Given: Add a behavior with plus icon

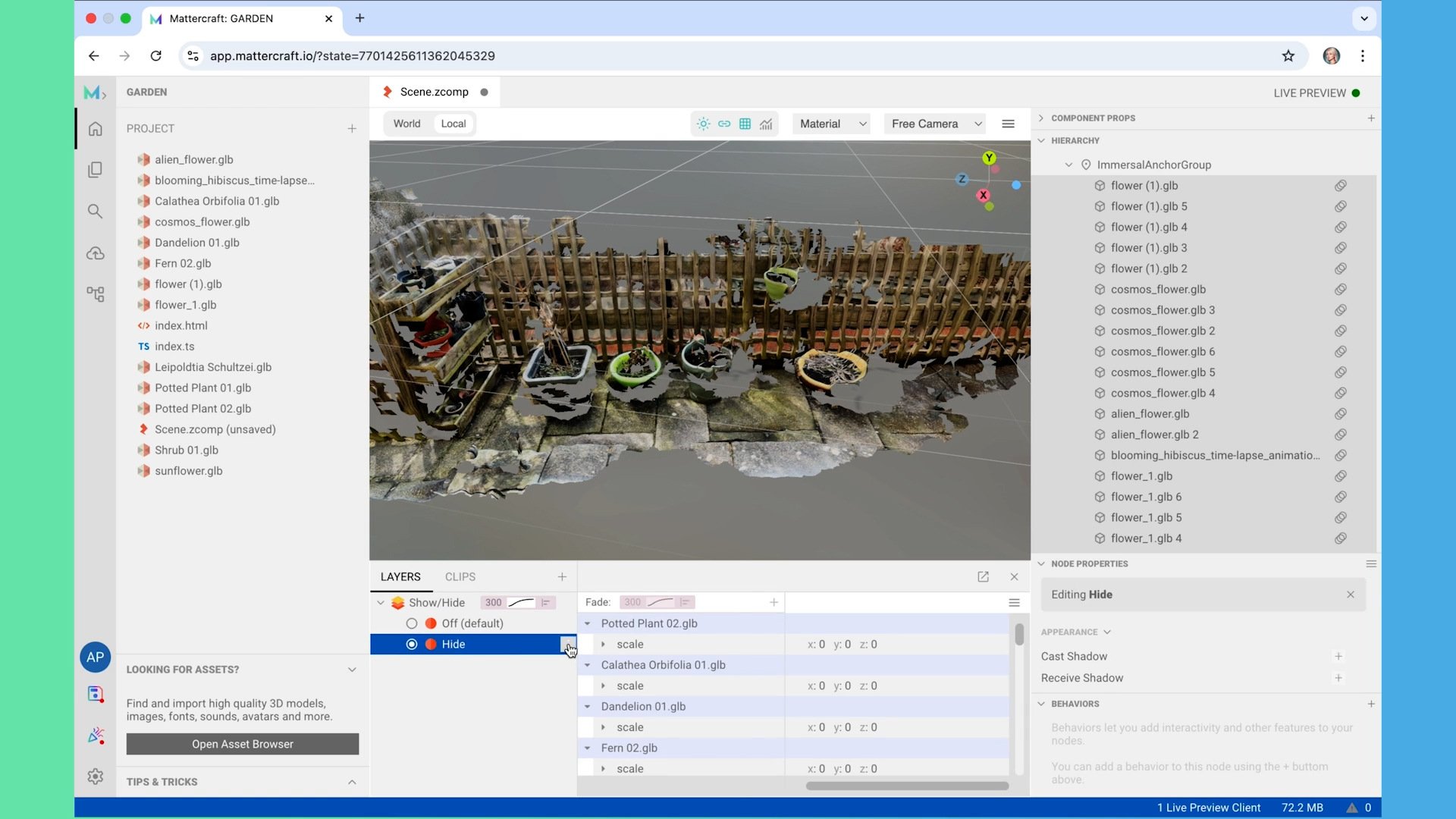Looking at the screenshot, I should [x=1371, y=704].
